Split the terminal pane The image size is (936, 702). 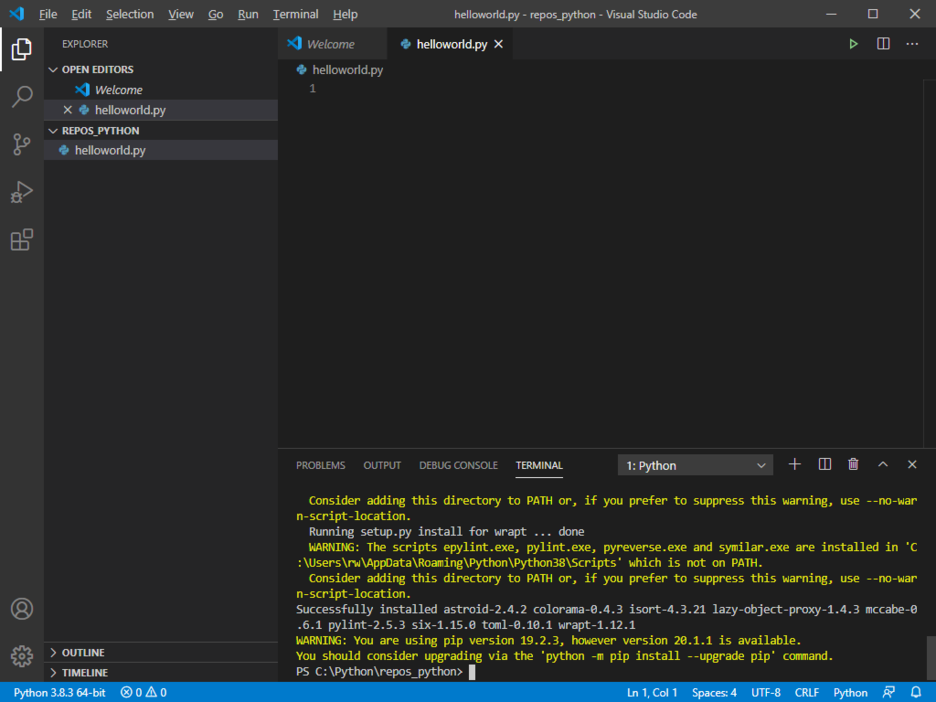click(x=824, y=464)
